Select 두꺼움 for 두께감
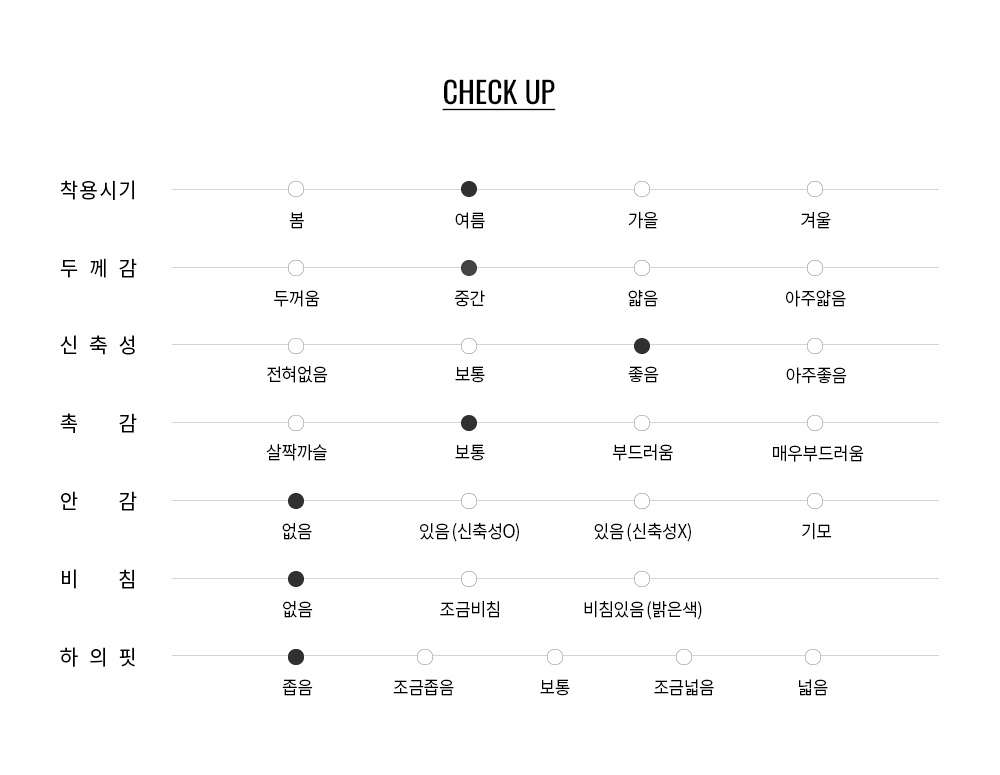The width and height of the screenshot is (1000, 775). pyautogui.click(x=296, y=268)
